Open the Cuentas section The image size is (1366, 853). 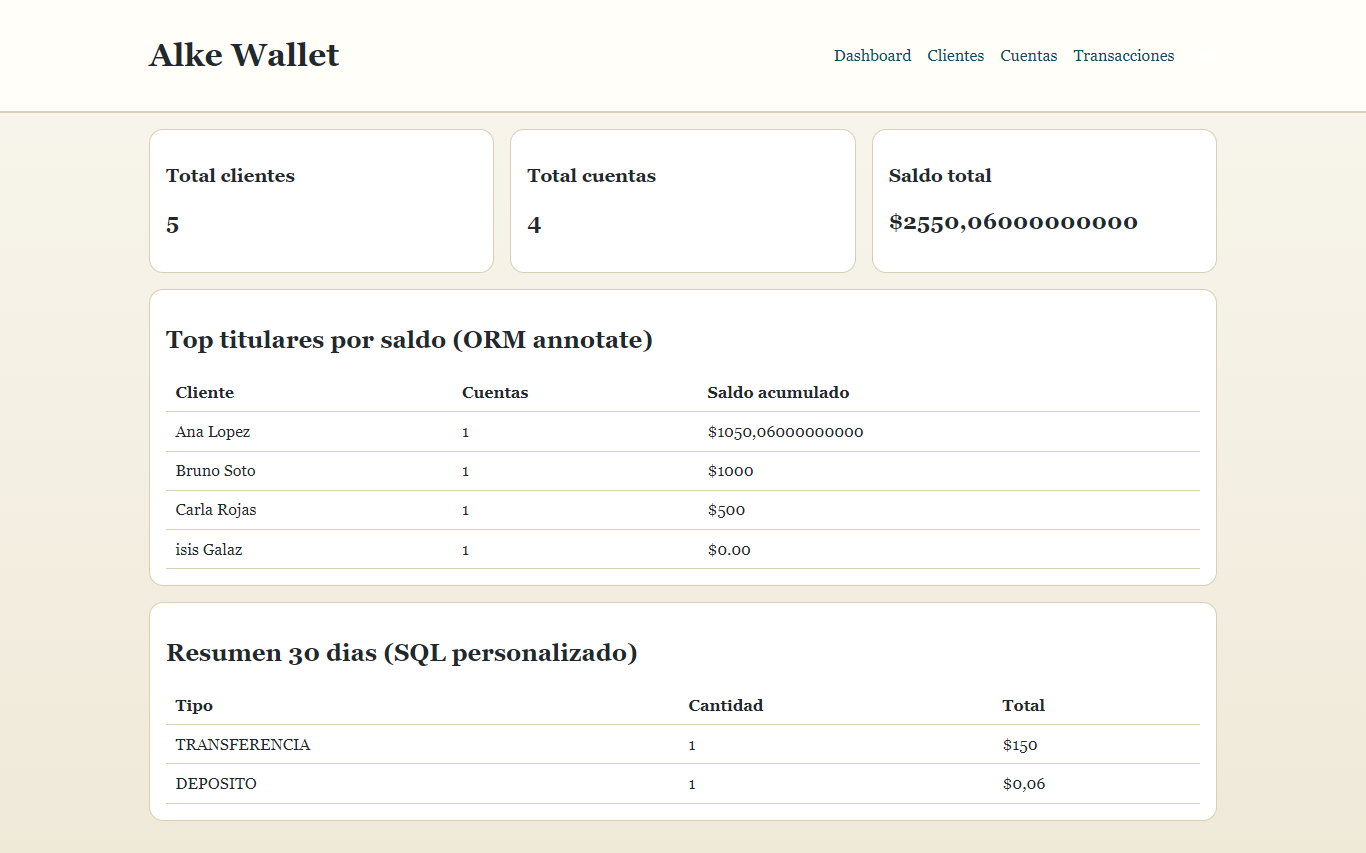tap(1028, 56)
